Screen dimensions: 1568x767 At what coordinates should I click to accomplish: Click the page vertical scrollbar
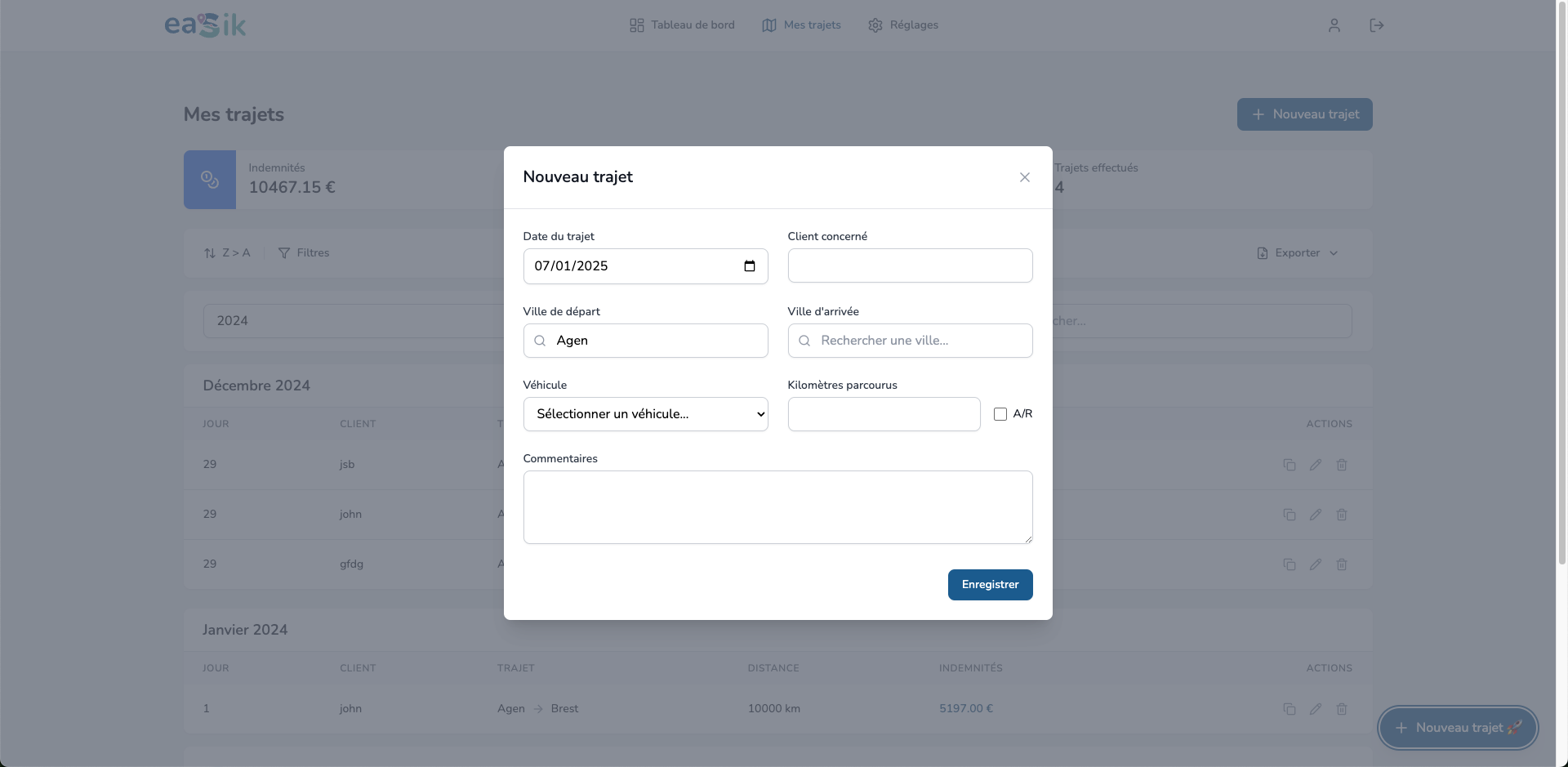1561,282
